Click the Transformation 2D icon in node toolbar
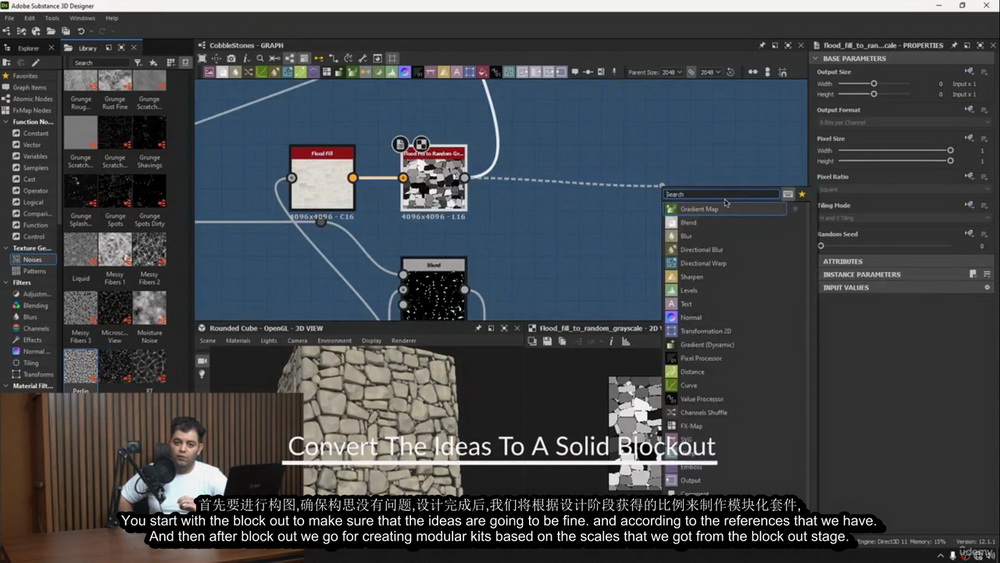1000x563 pixels. tap(470, 72)
